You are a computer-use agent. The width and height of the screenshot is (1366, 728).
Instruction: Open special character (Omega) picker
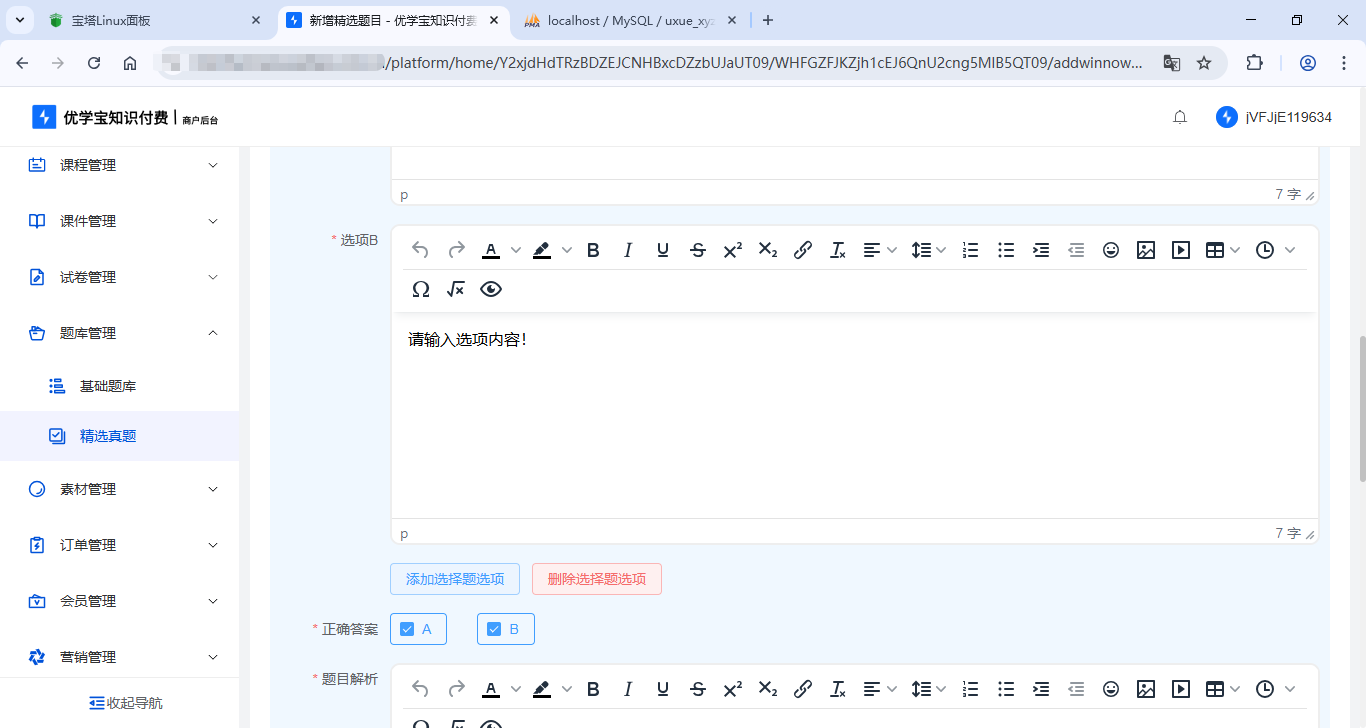[421, 289]
